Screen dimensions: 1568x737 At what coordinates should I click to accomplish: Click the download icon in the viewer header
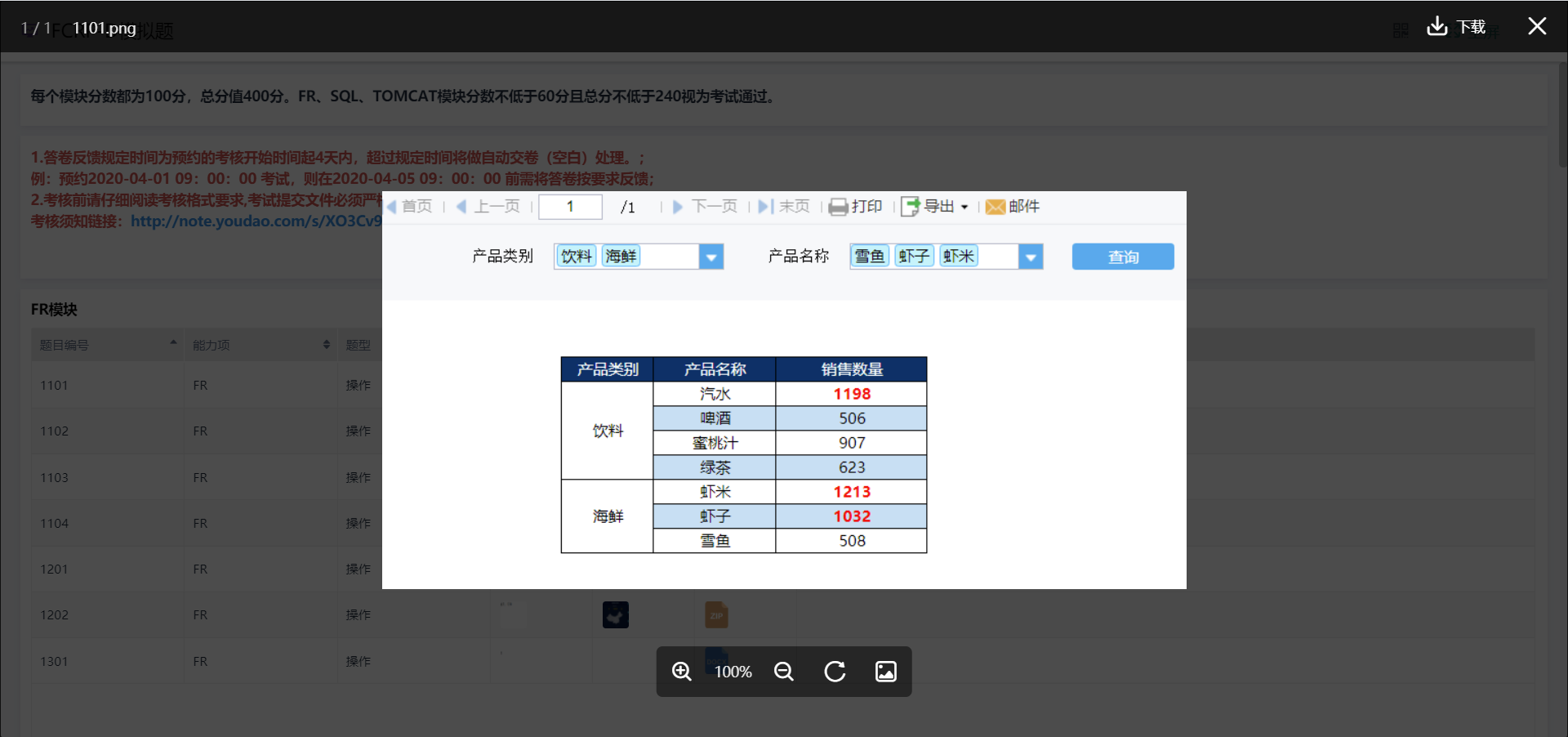click(1437, 27)
